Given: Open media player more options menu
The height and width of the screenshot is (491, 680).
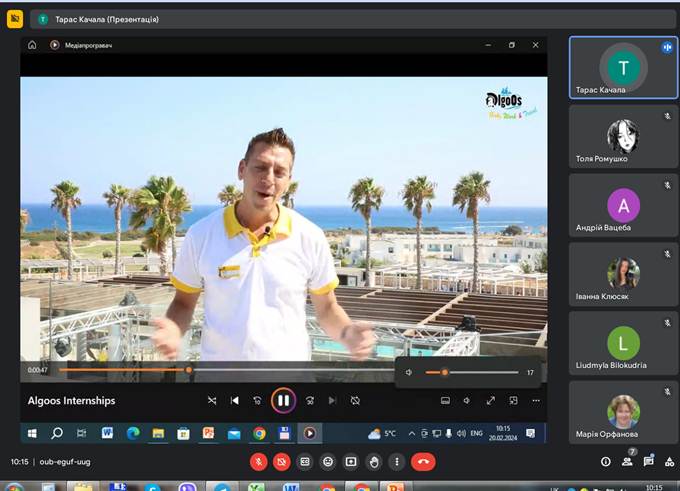Looking at the screenshot, I should pos(536,400).
